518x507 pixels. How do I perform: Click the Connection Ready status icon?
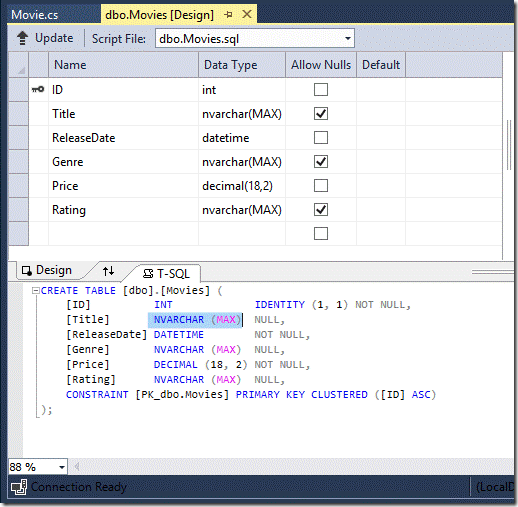tap(19, 487)
